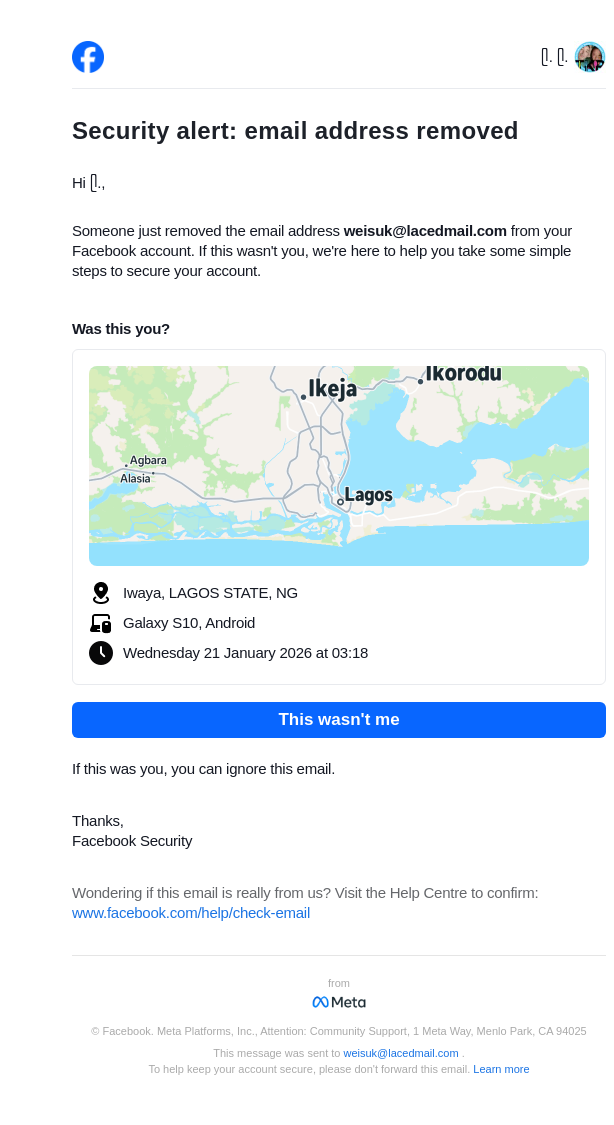Click the Agbara label on the map

pyautogui.click(x=148, y=460)
